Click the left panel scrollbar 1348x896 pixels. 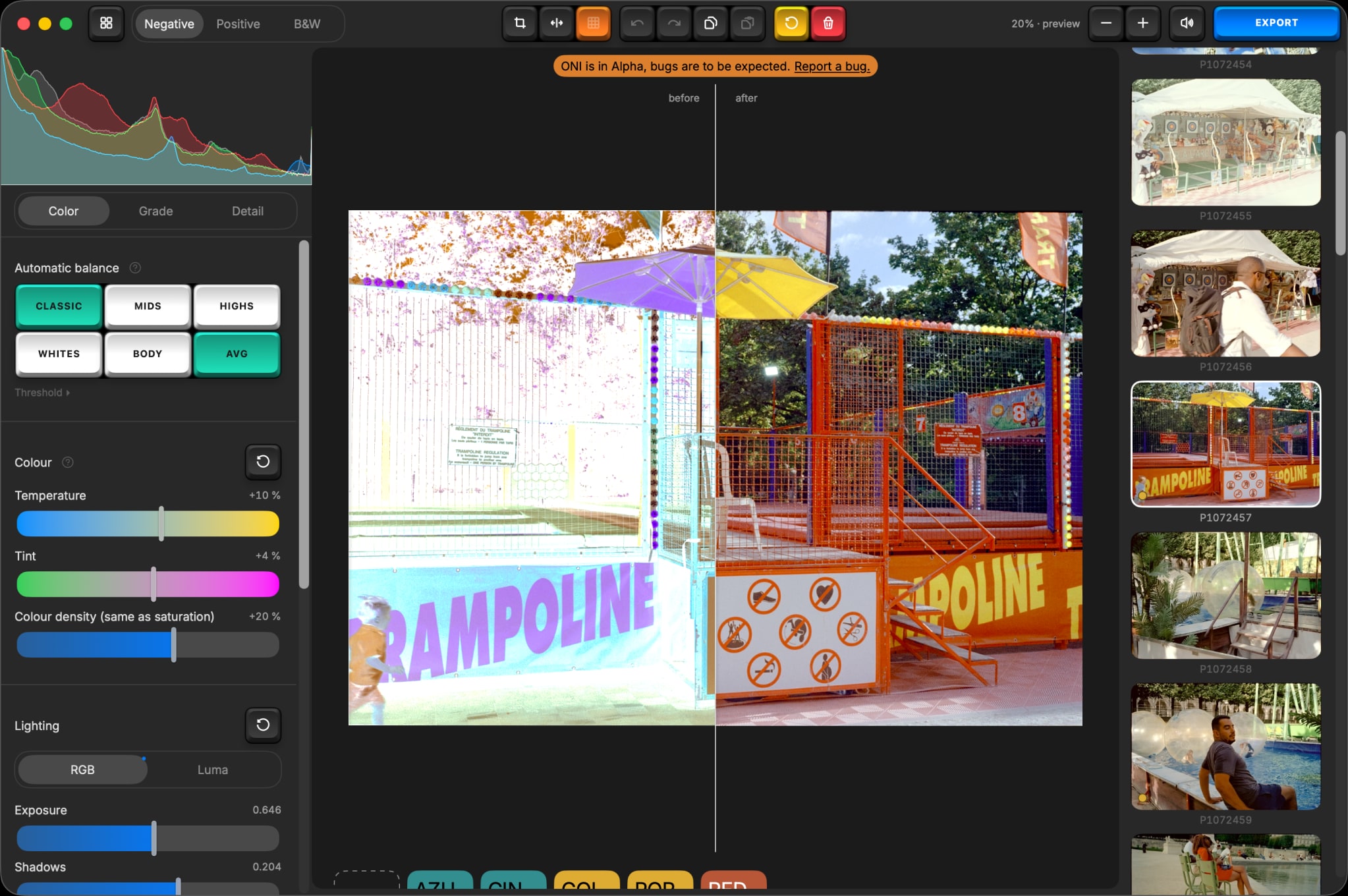click(x=304, y=414)
